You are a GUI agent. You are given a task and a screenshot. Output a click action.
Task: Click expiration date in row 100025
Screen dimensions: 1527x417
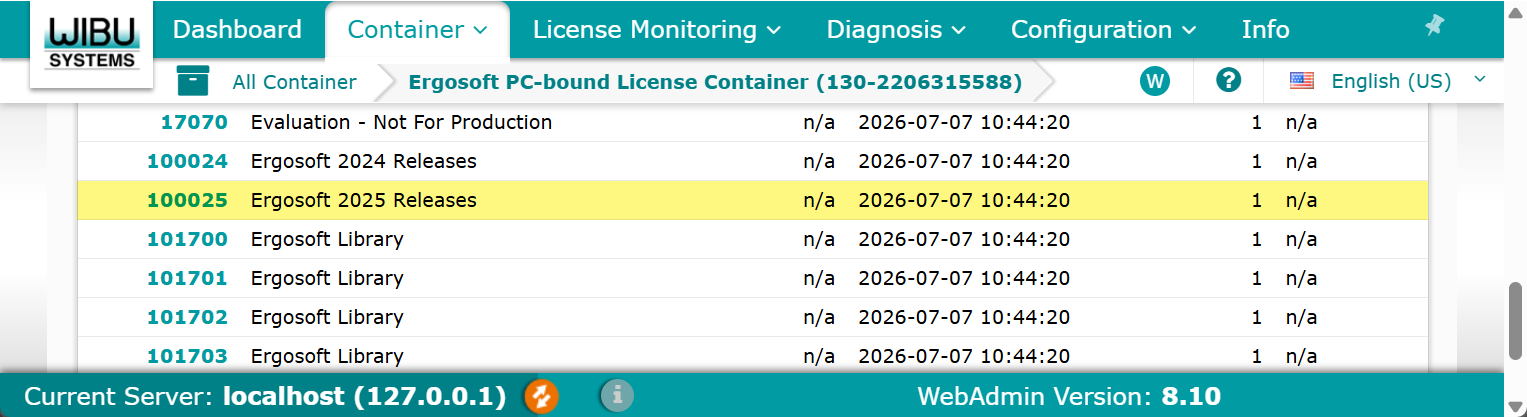(x=964, y=200)
